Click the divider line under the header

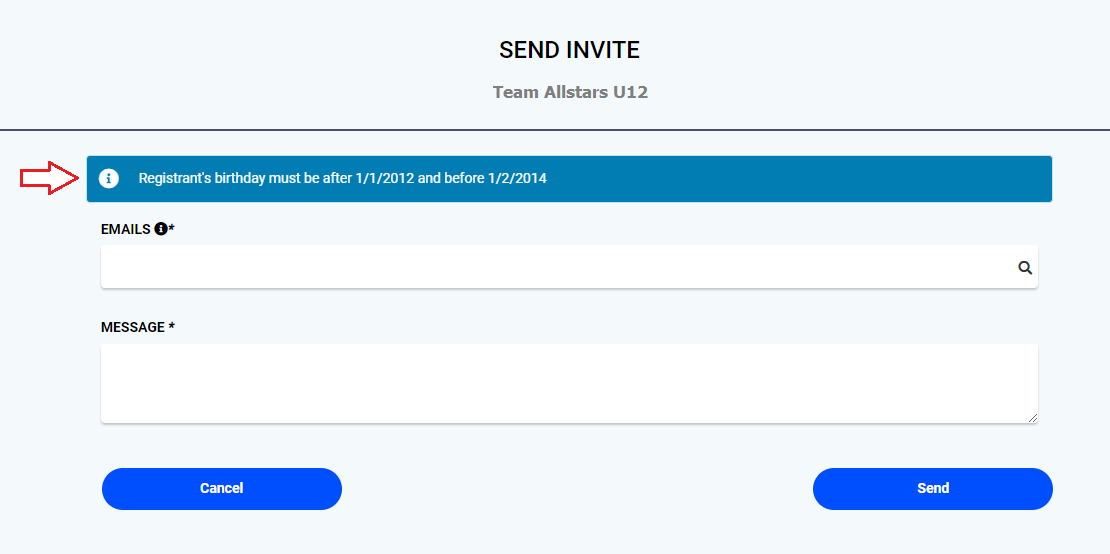(x=555, y=130)
